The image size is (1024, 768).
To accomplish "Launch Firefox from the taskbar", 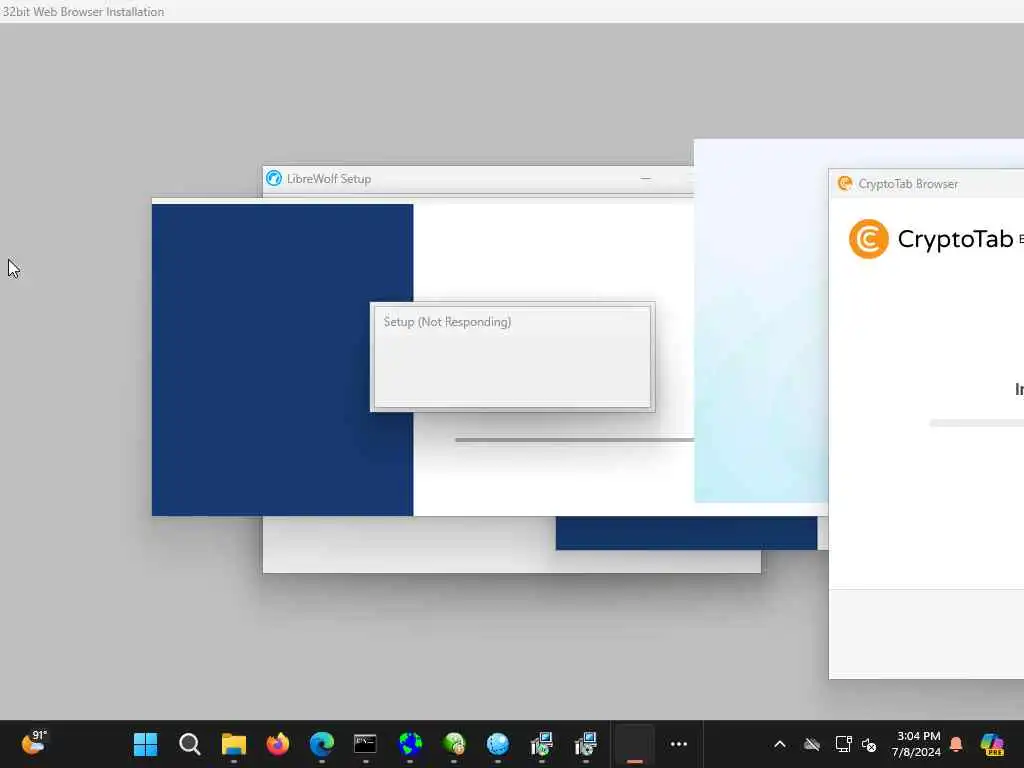I will click(x=278, y=744).
